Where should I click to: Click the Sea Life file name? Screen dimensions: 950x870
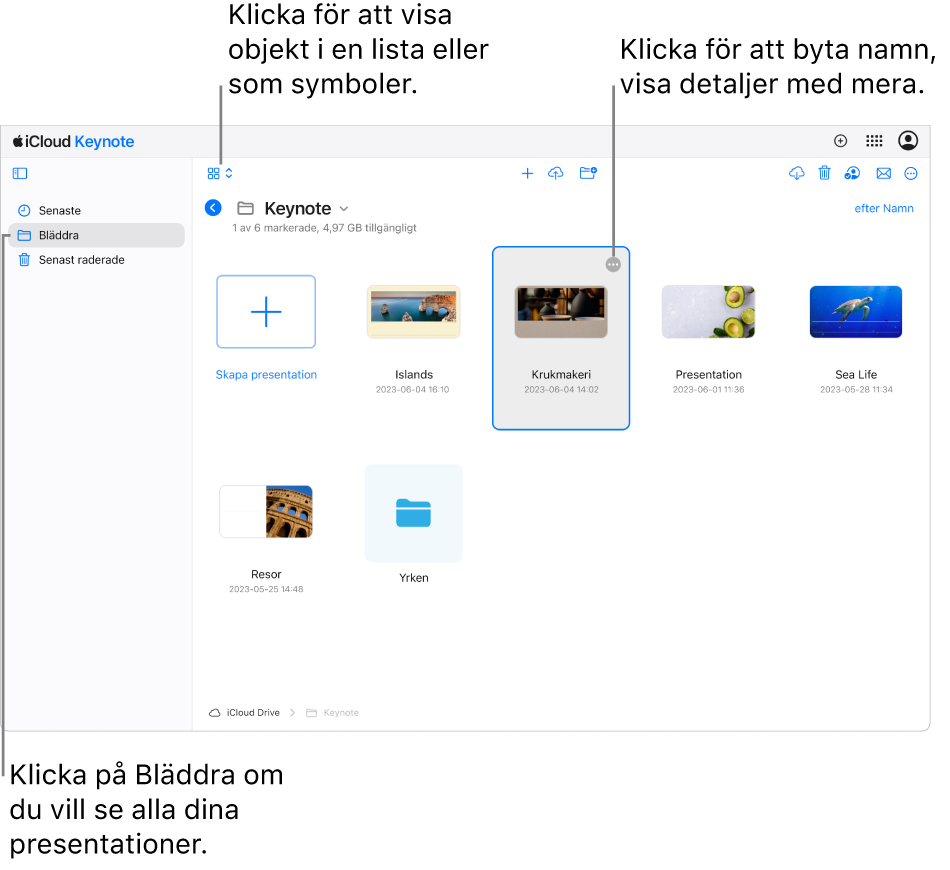(855, 374)
